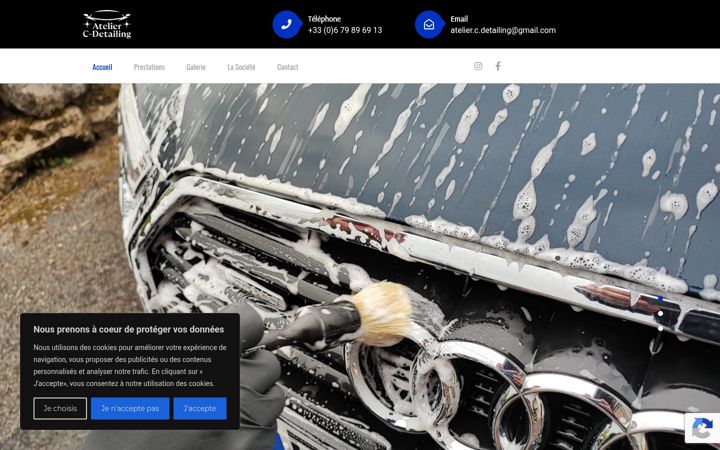Select the second white slider dot
The image size is (720, 450).
[x=660, y=314]
